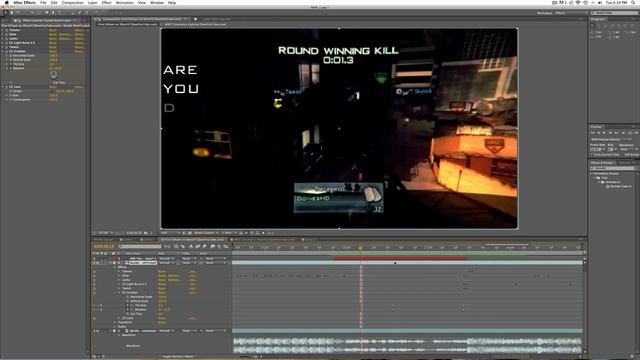Toggle the Cut Tiles checkbox in Effect Controls
640x360 pixels.
point(51,82)
